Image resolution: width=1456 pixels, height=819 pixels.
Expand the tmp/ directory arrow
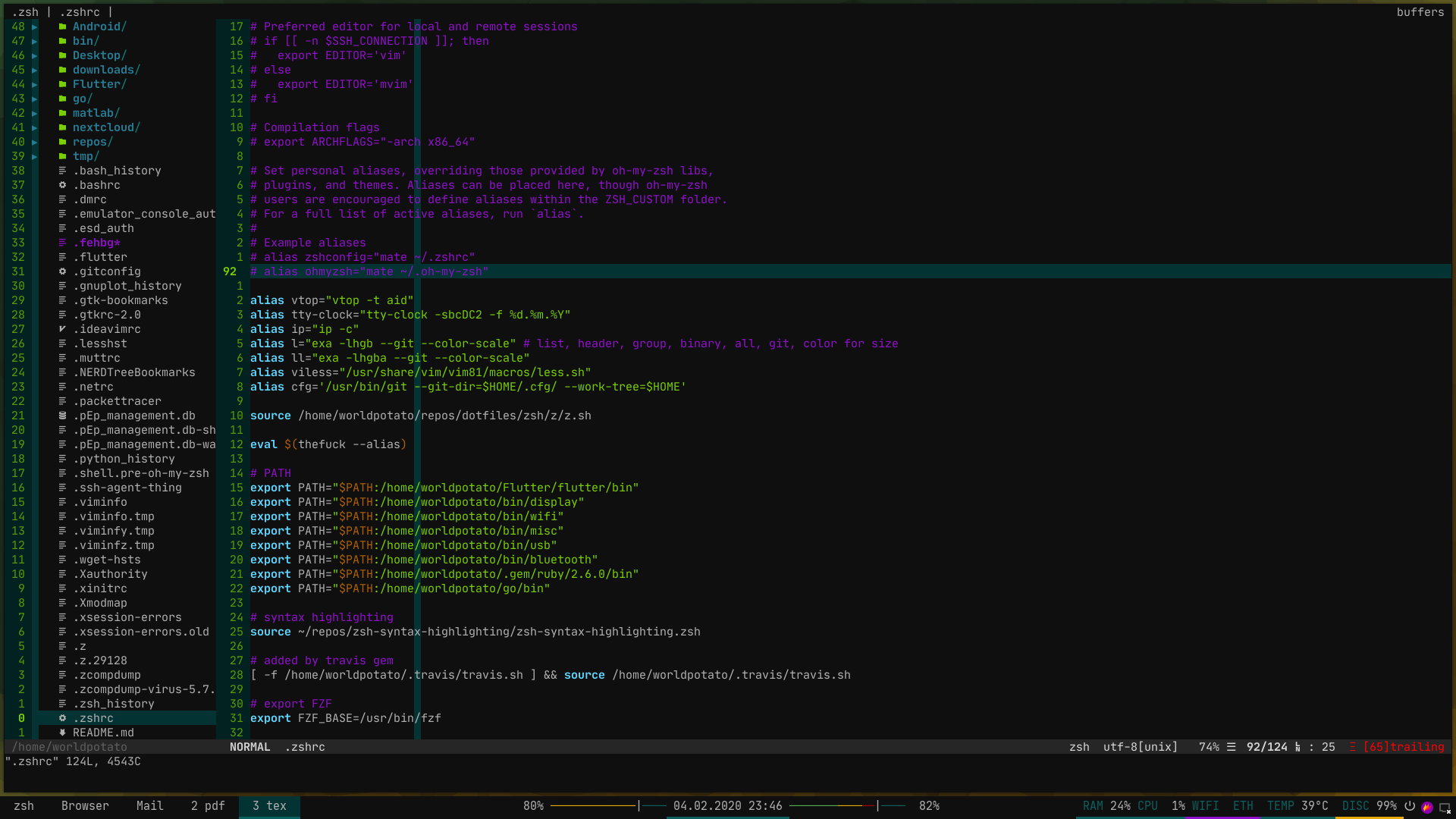click(35, 156)
